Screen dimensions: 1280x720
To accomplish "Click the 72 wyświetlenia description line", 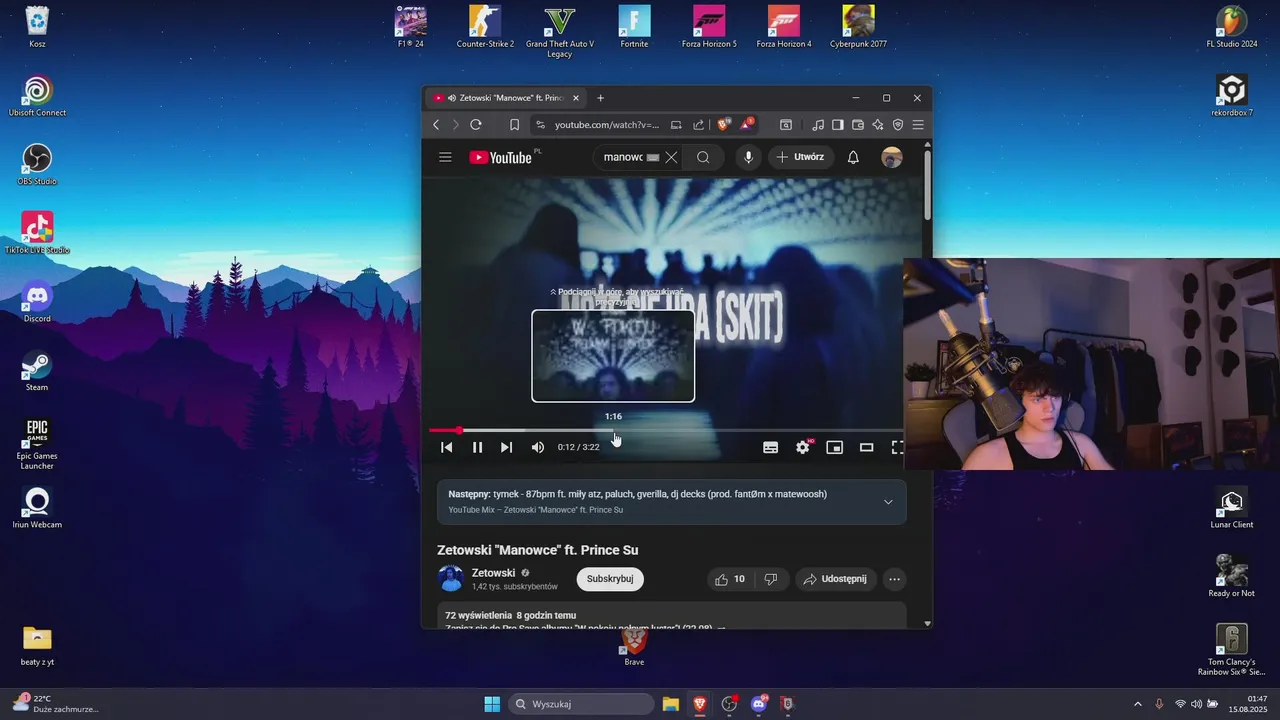I will point(510,615).
